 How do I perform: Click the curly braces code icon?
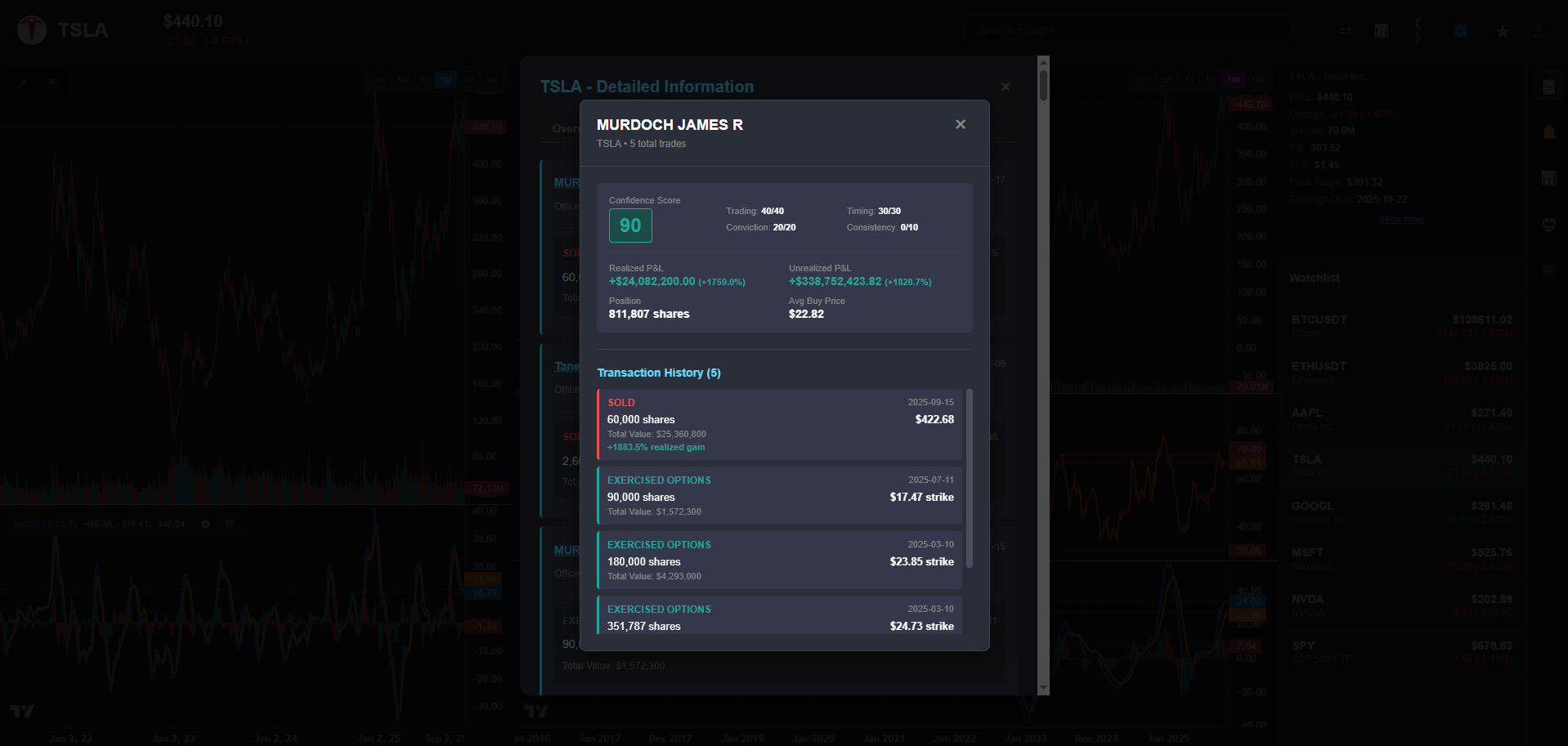point(1419,31)
